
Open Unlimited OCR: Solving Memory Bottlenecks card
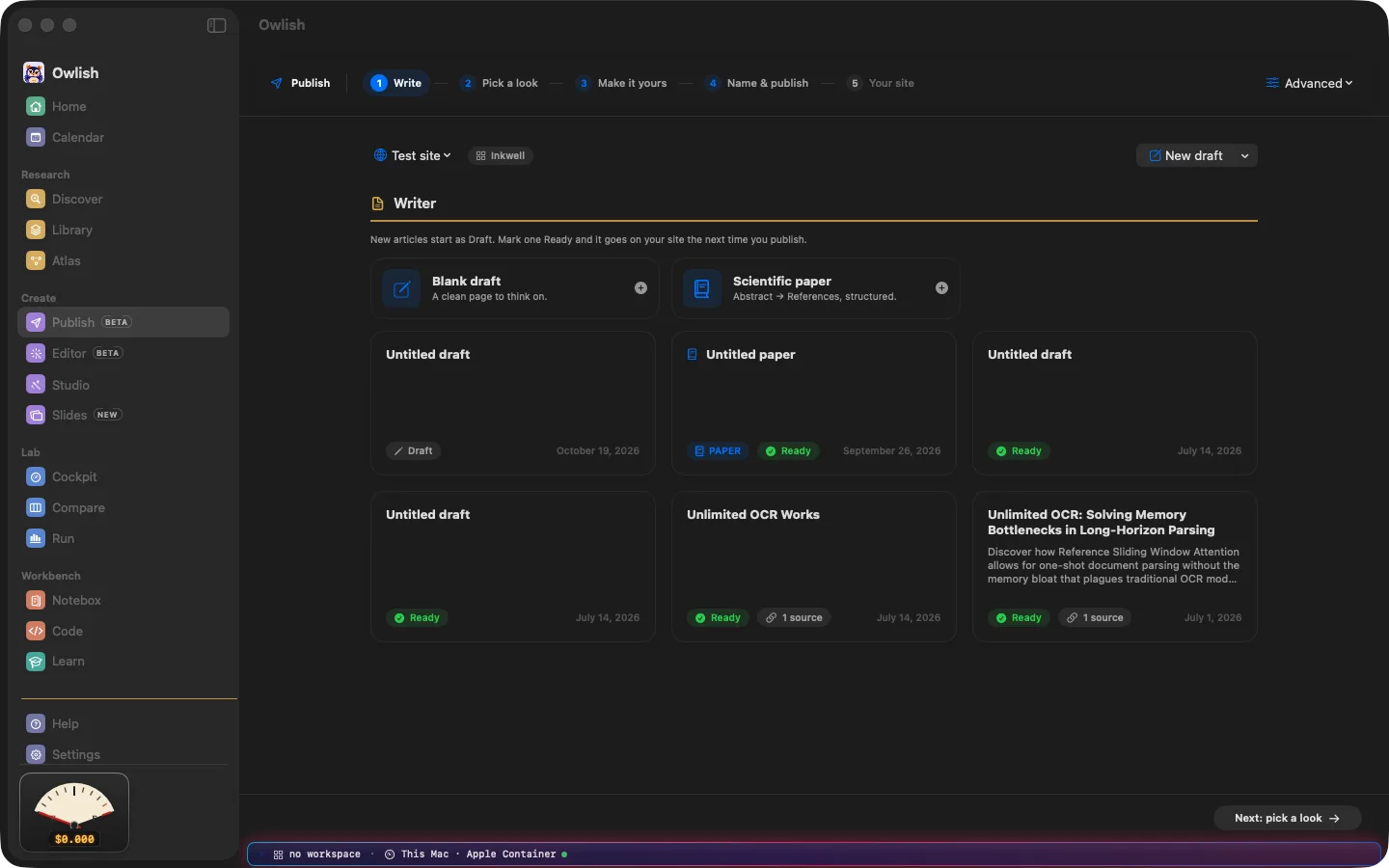click(x=1115, y=566)
